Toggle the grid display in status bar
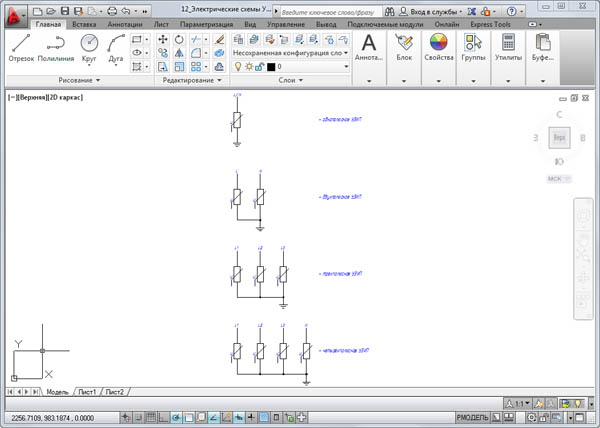This screenshot has height=428, width=600. [x=151, y=416]
